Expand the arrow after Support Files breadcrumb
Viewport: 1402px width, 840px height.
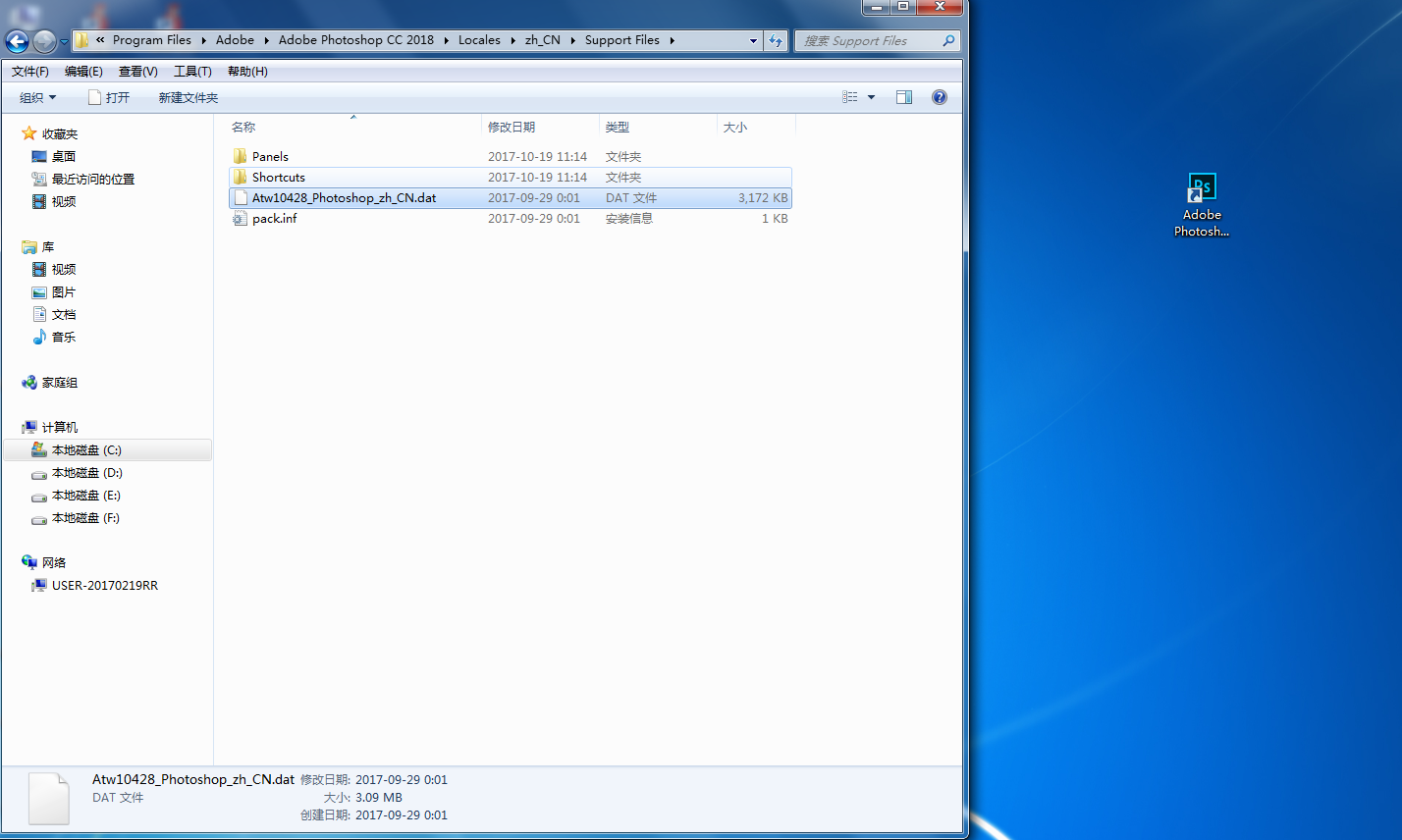coord(672,40)
